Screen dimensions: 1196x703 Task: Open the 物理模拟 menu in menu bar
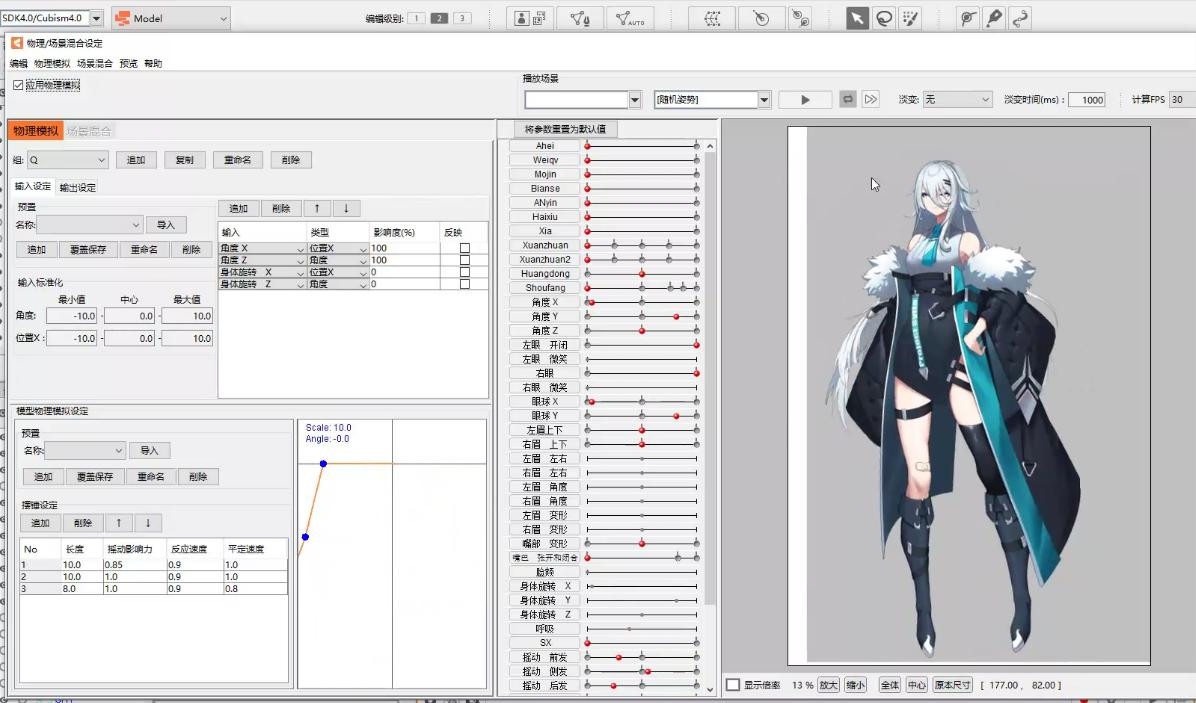[52, 63]
